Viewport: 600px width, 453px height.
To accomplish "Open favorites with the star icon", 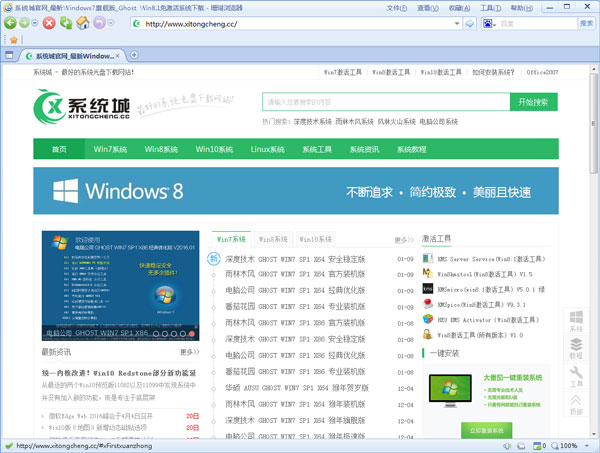I will click(x=14, y=40).
